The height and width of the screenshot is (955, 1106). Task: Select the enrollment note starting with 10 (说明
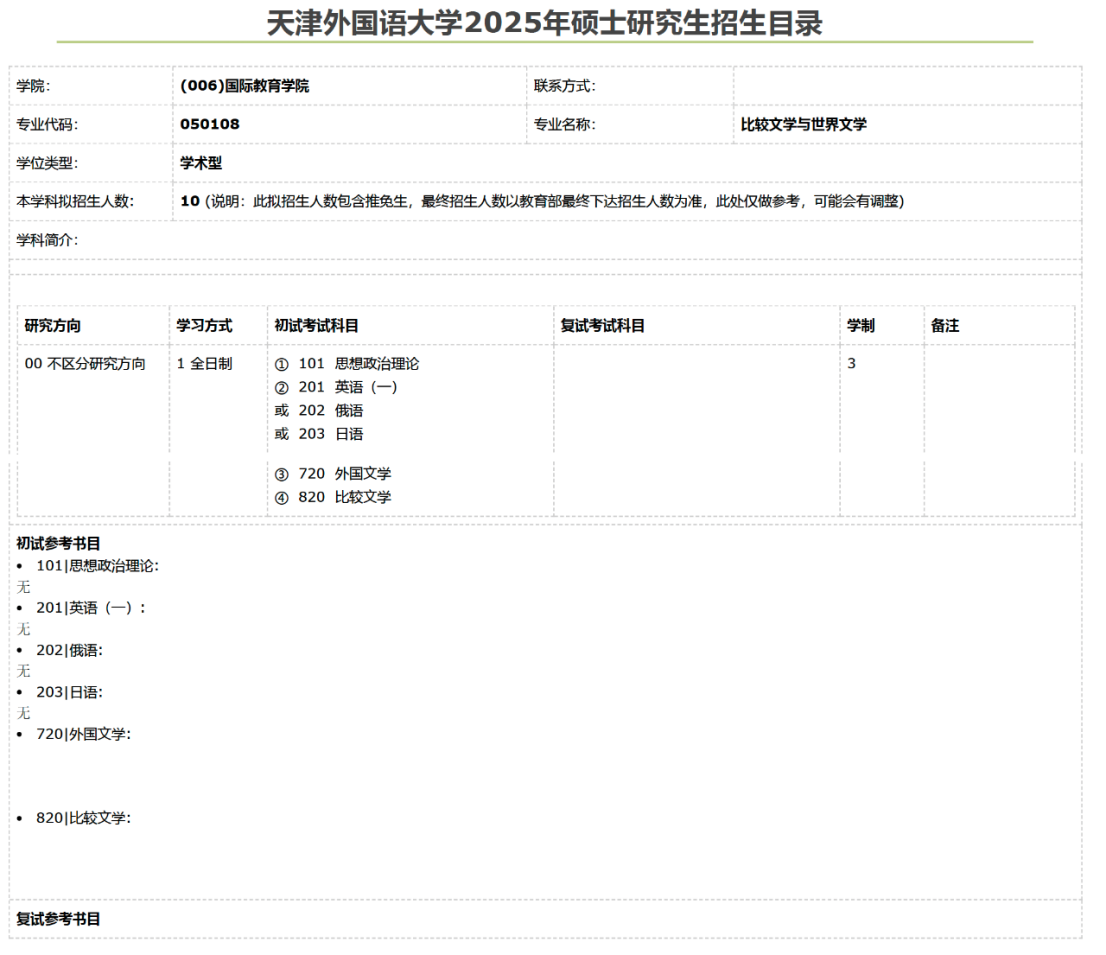point(542,201)
